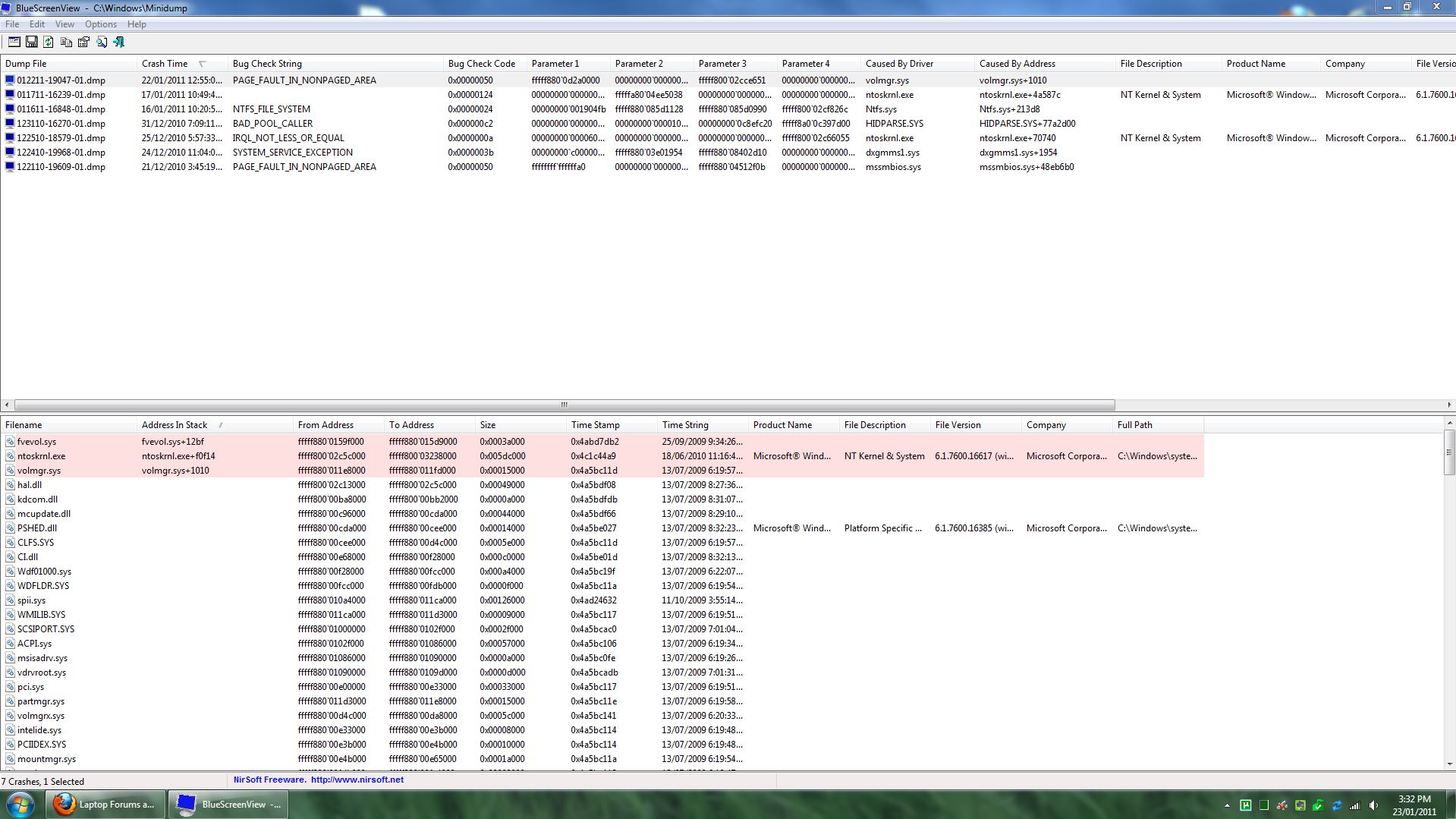This screenshot has height=819, width=1456.
Task: Open the network signal tray icon
Action: coord(1354,805)
